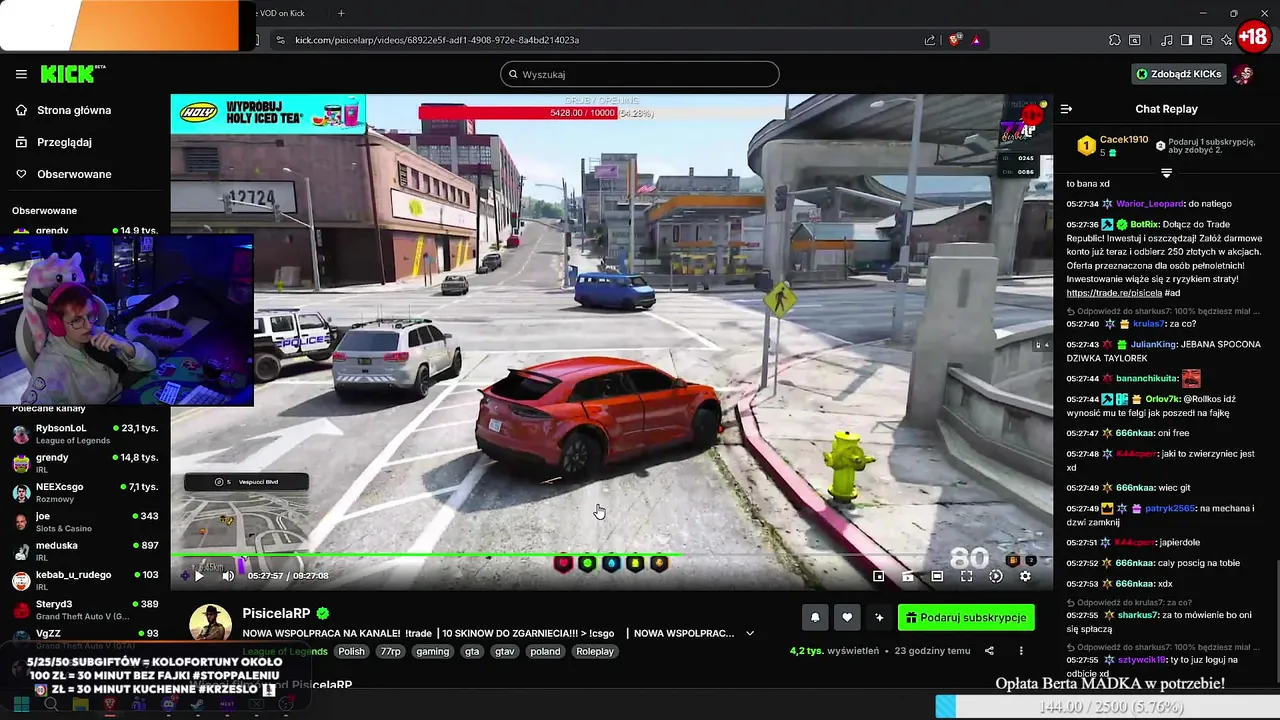This screenshot has width=1280, height=720.
Task: Open more options three-dot menu
Action: (1021, 651)
